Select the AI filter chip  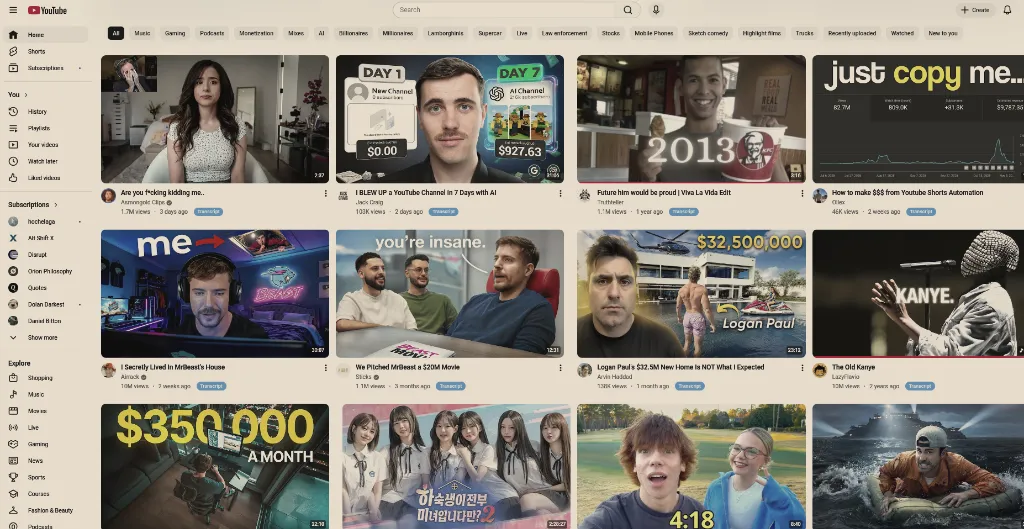point(321,33)
